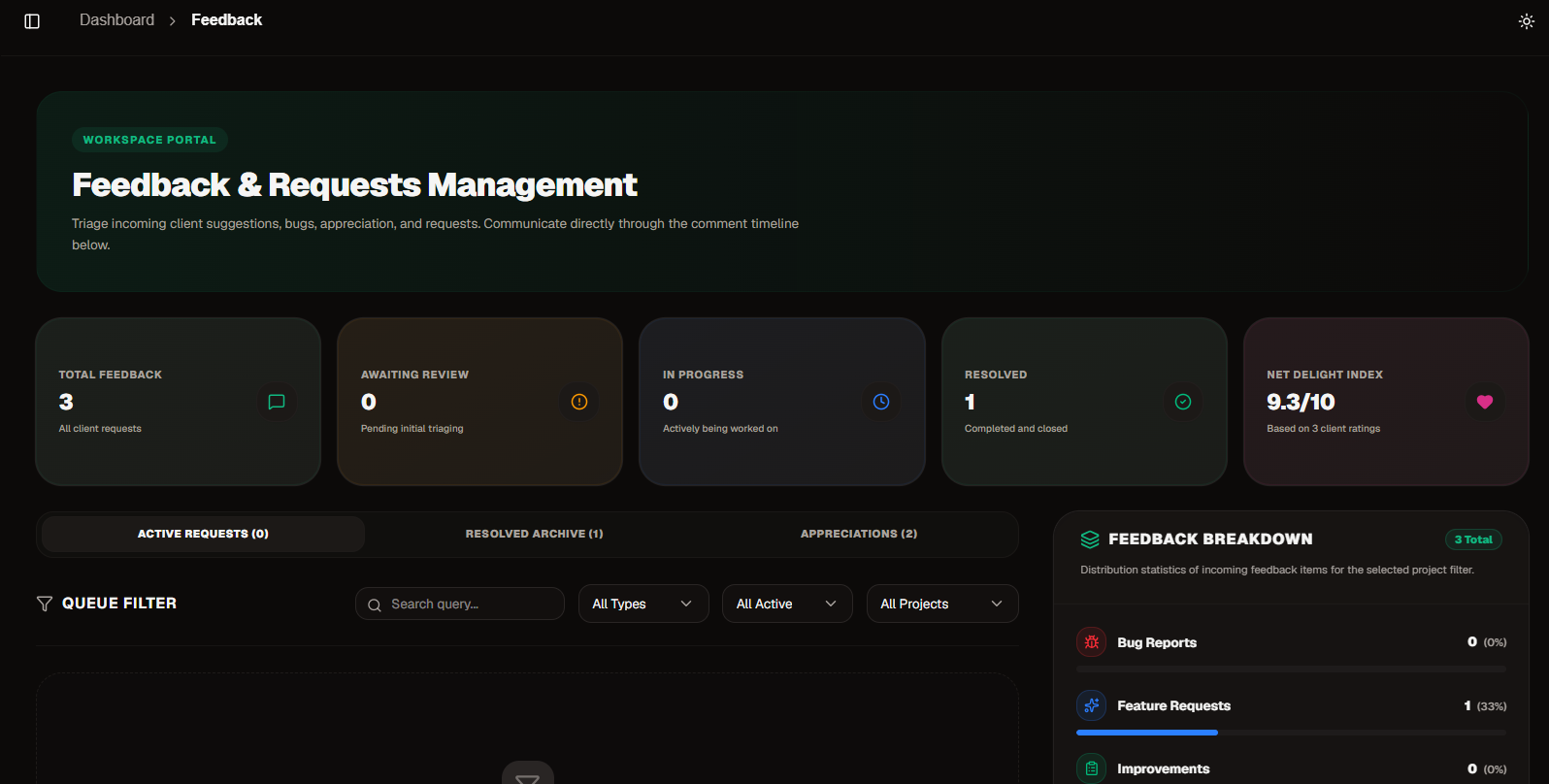The height and width of the screenshot is (784, 1549).
Task: Click the 'Based on 3 client ratings' text
Action: coord(1323,428)
